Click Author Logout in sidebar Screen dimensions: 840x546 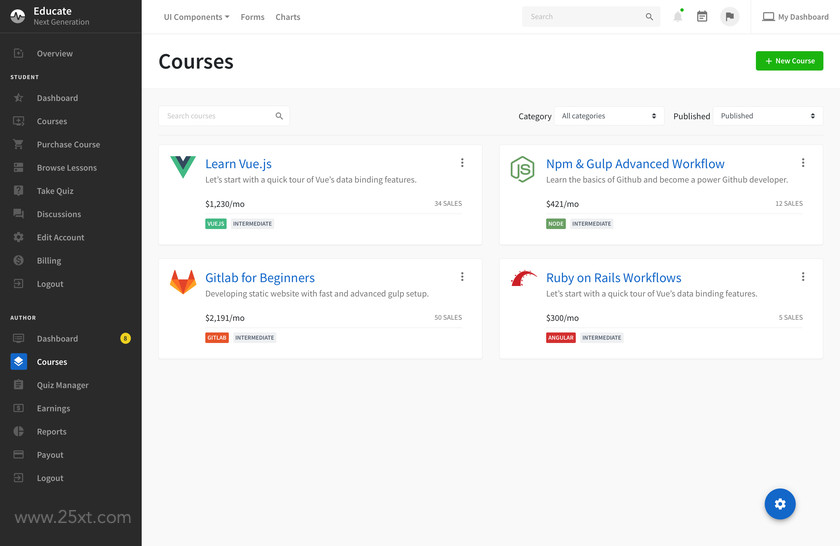pyautogui.click(x=50, y=478)
